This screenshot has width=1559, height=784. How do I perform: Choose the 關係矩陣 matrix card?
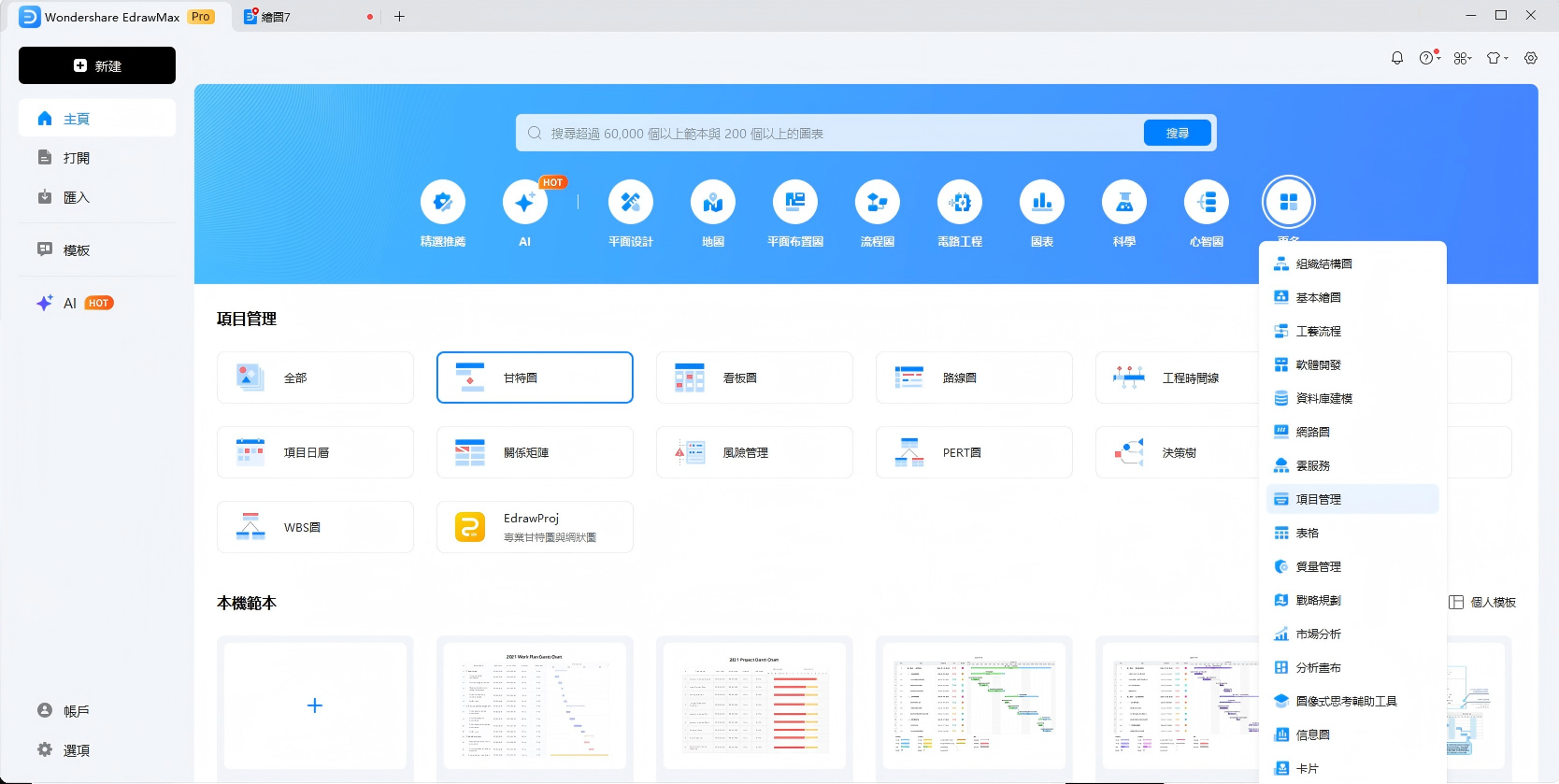(x=535, y=452)
